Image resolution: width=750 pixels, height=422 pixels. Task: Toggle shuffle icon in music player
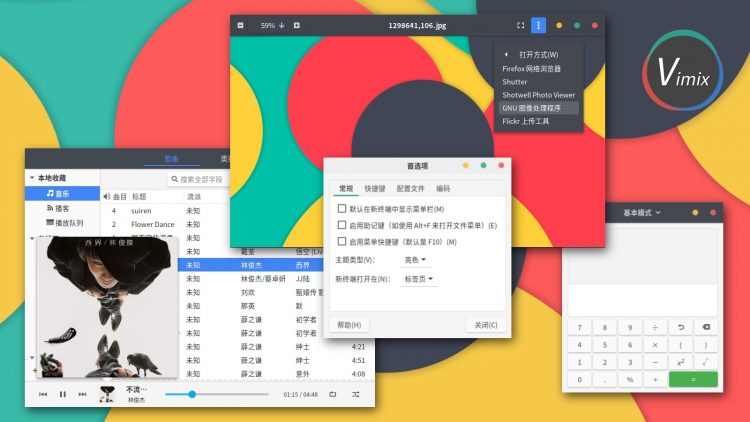pos(355,394)
